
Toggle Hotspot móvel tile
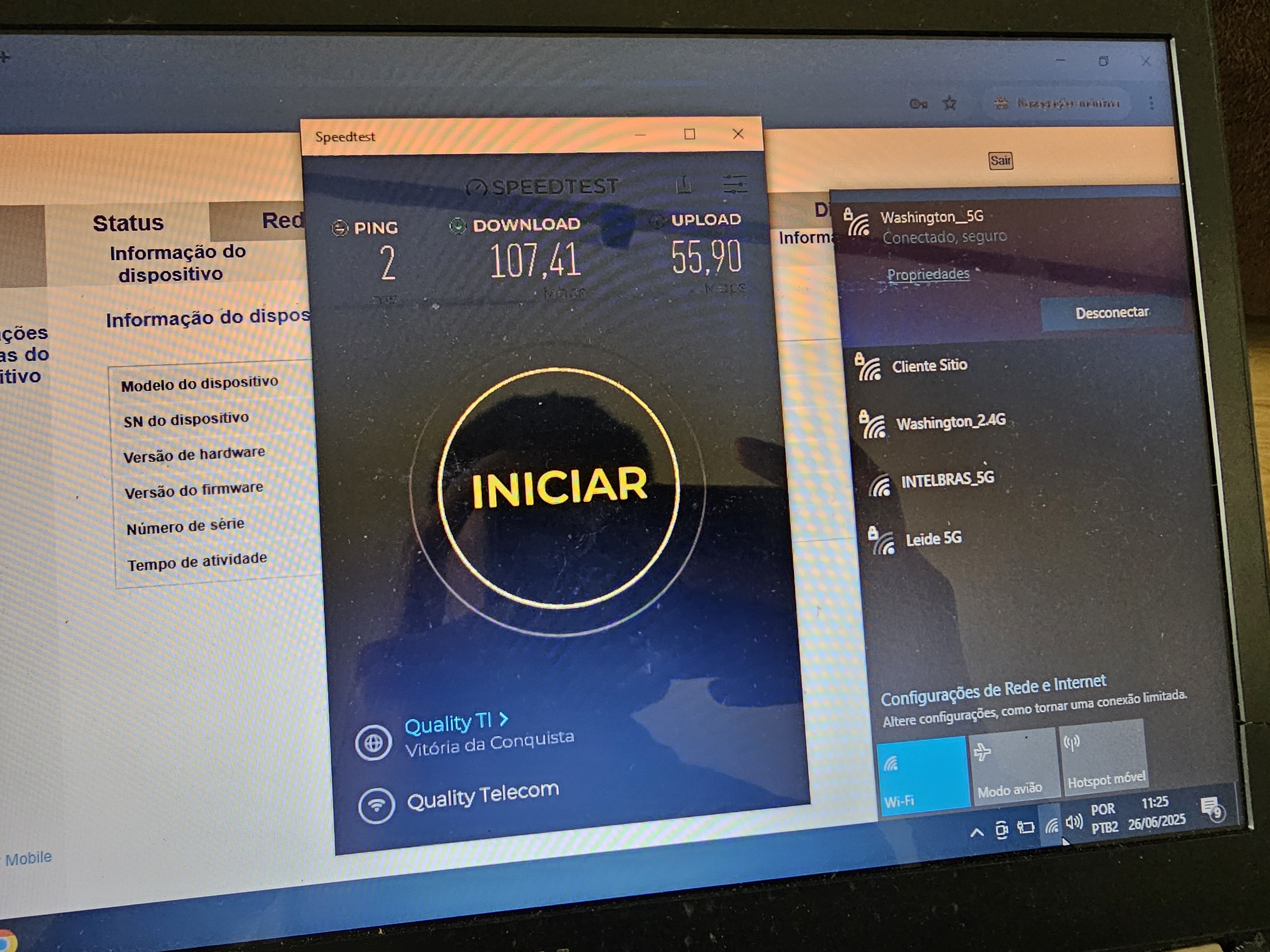[1105, 757]
